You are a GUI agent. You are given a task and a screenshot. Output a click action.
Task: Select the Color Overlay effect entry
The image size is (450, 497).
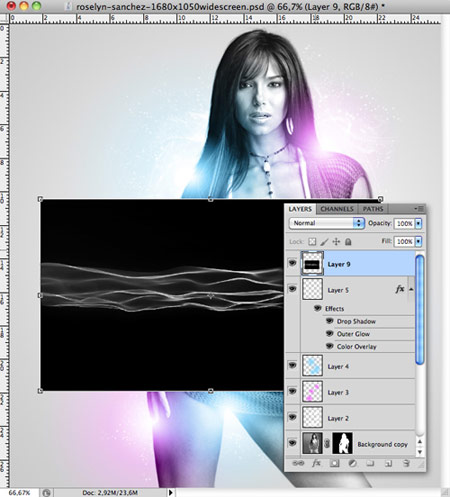[356, 347]
